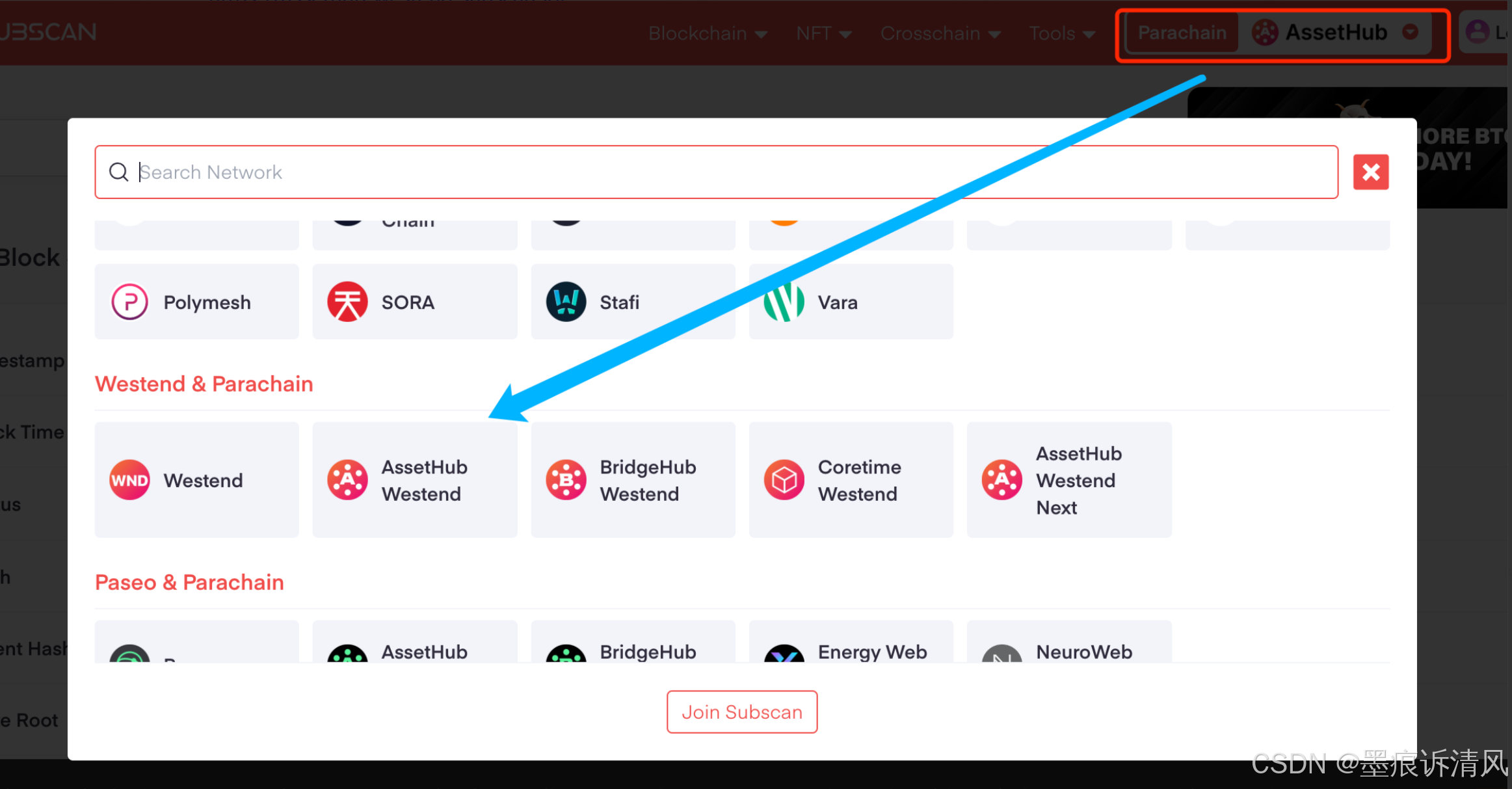Click the Vara green striped logo
1512x789 pixels.
pyautogui.click(x=784, y=302)
